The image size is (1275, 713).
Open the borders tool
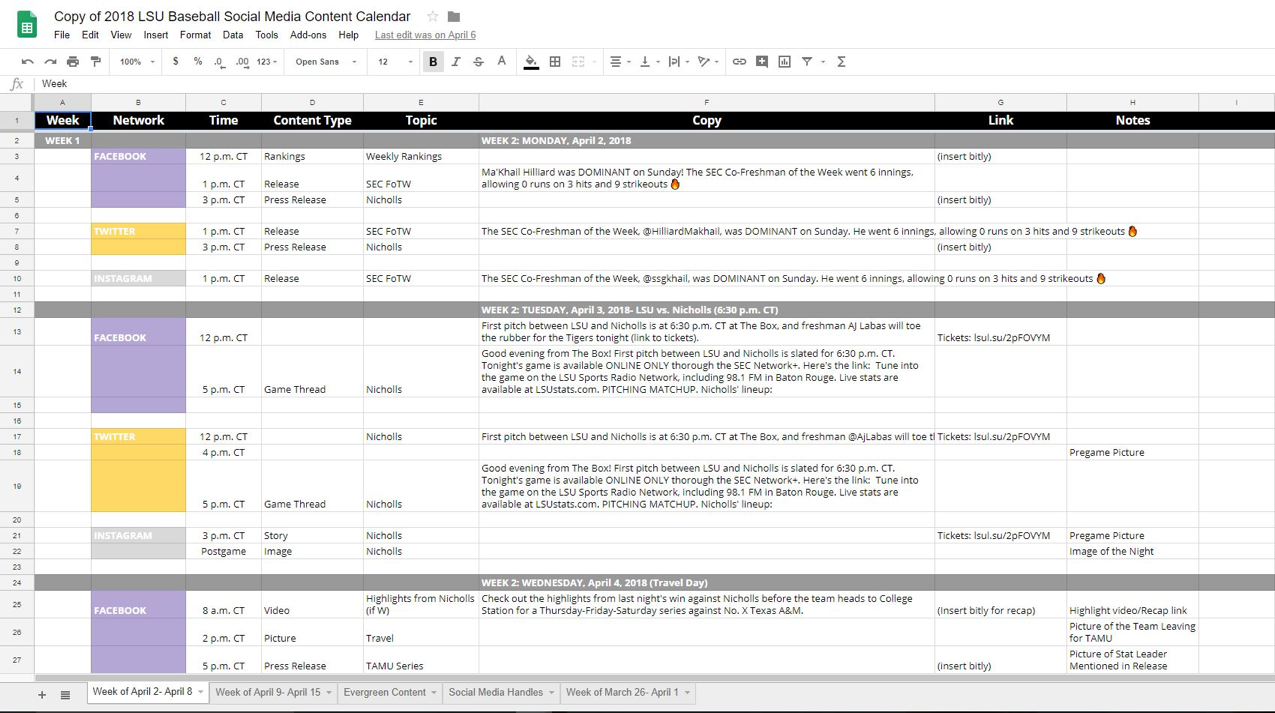tap(555, 62)
